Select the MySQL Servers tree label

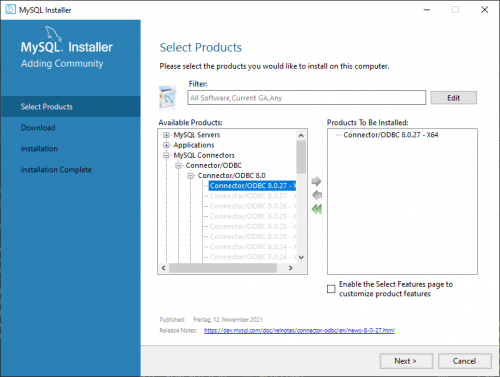point(197,135)
